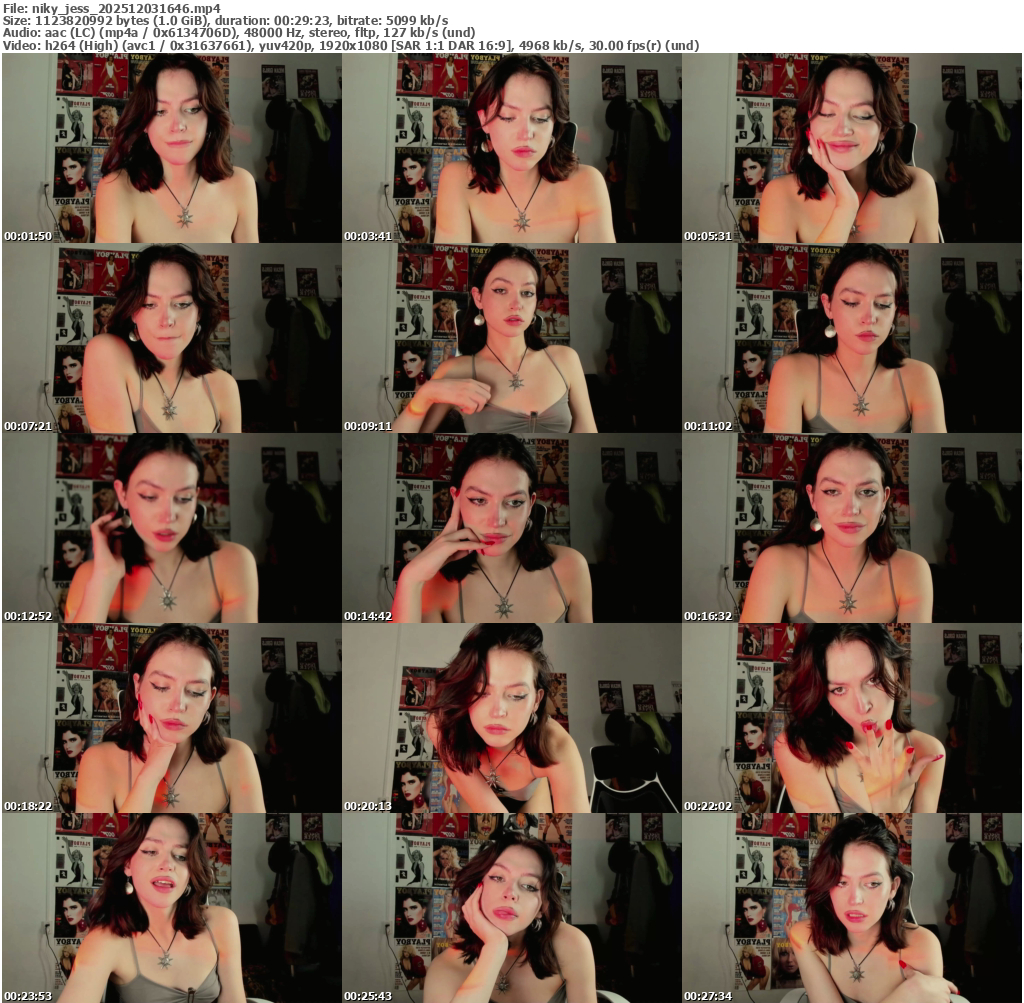Select the thumbnail stamped 00:20:13
The width and height of the screenshot is (1024, 1003).
512,718
